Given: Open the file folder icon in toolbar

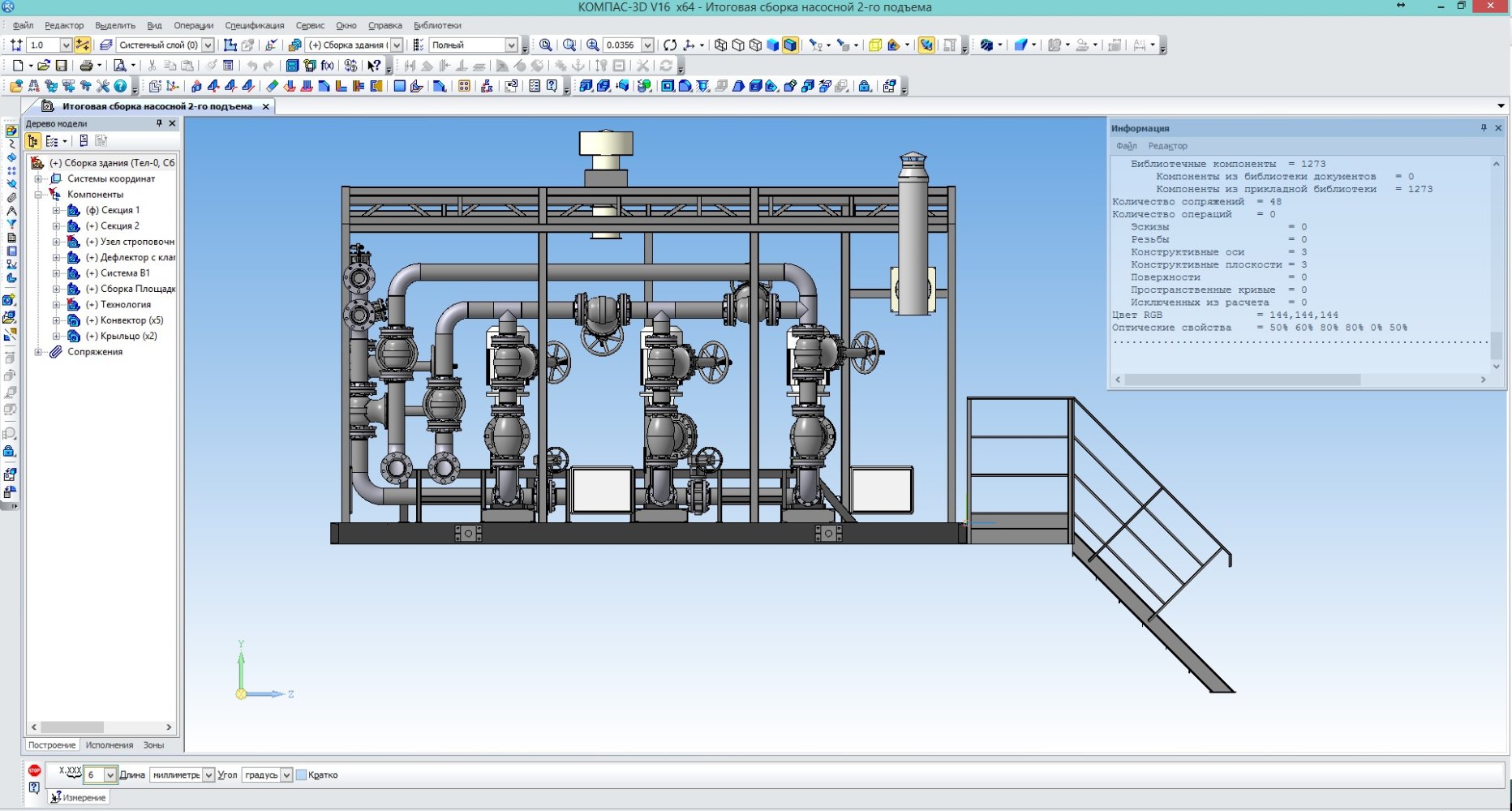Looking at the screenshot, I should tap(44, 66).
